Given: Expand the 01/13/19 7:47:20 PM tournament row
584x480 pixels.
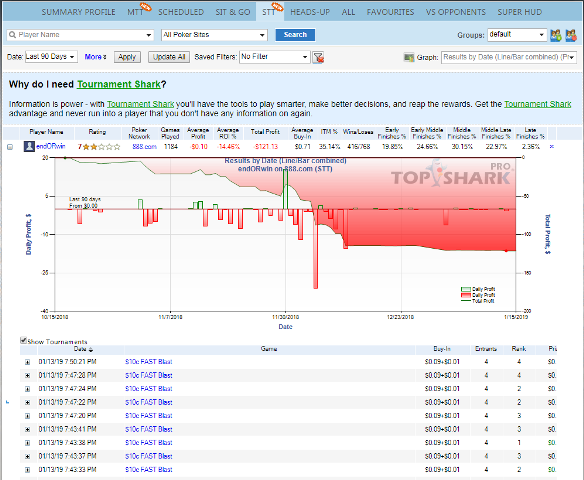Looking at the screenshot, I should [x=28, y=416].
